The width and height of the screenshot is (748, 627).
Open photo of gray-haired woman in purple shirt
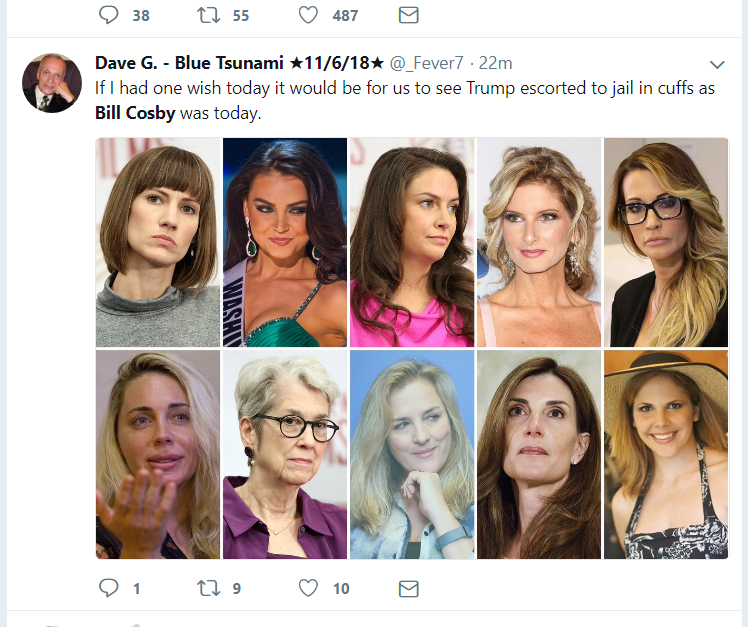pos(285,454)
